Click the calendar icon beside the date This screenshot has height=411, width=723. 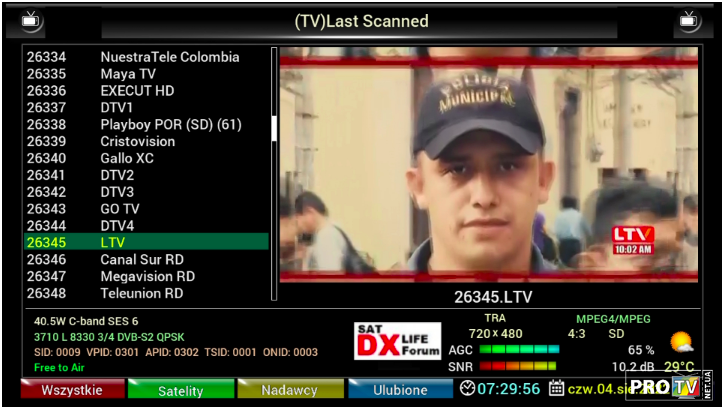click(556, 389)
